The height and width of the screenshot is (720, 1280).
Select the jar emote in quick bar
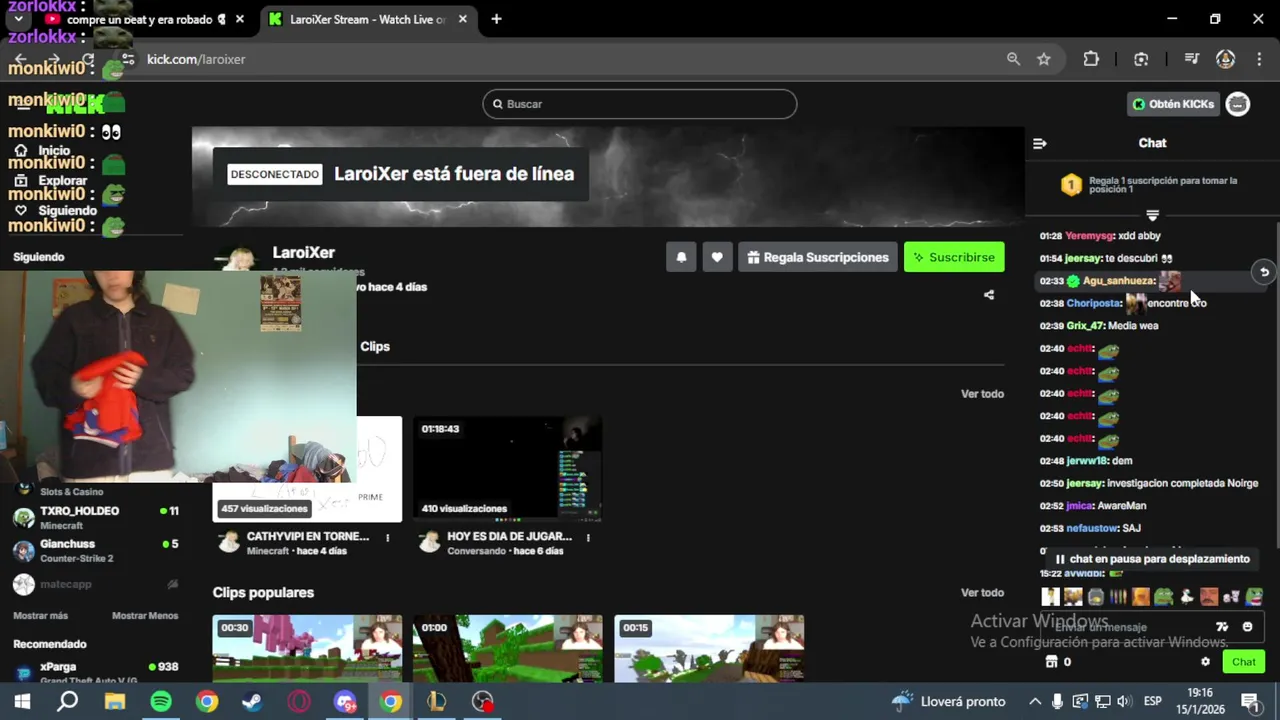tap(1096, 597)
